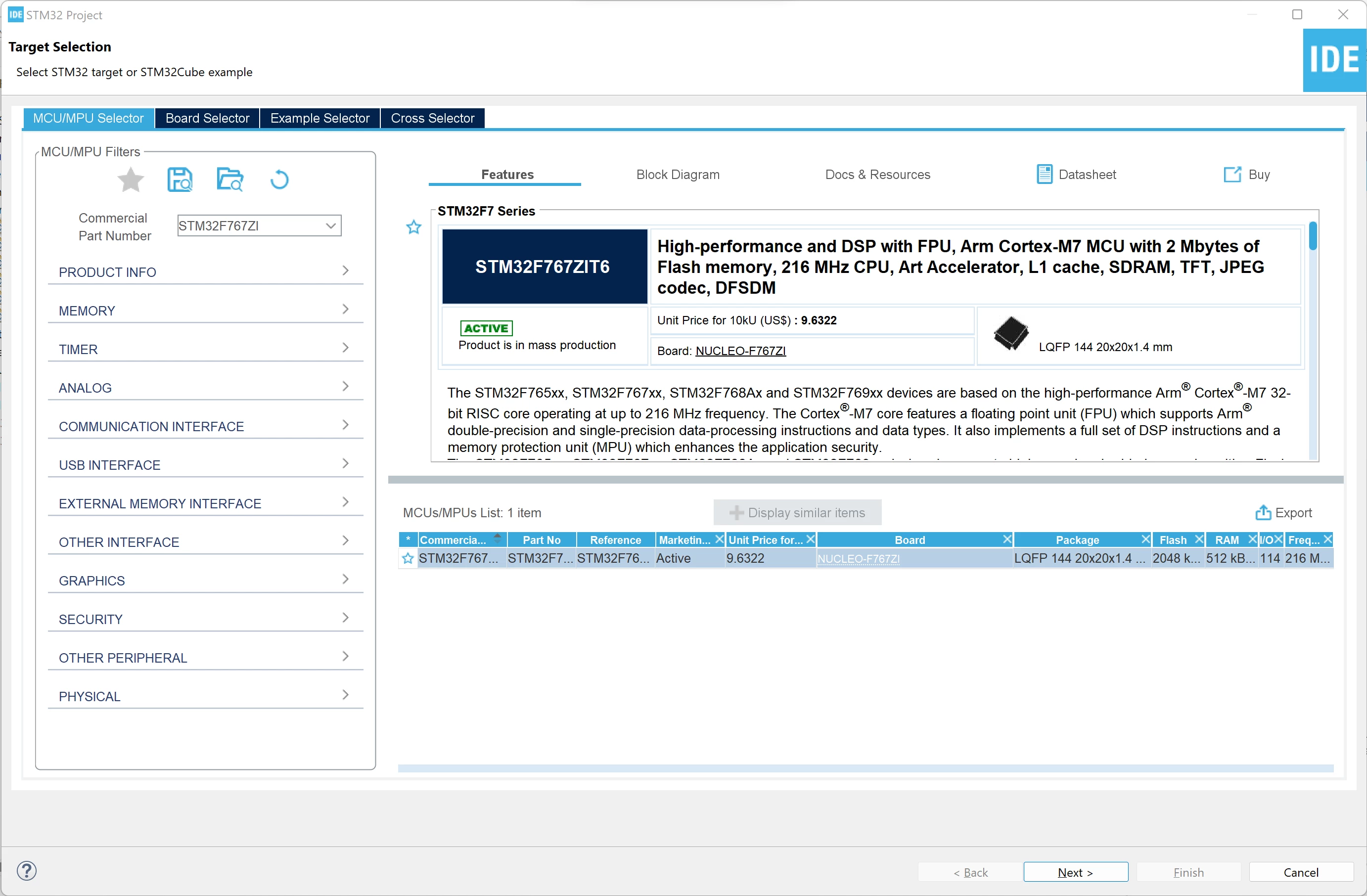Click the LQFP package chip image
This screenshot has height=896, width=1367.
(x=1011, y=334)
